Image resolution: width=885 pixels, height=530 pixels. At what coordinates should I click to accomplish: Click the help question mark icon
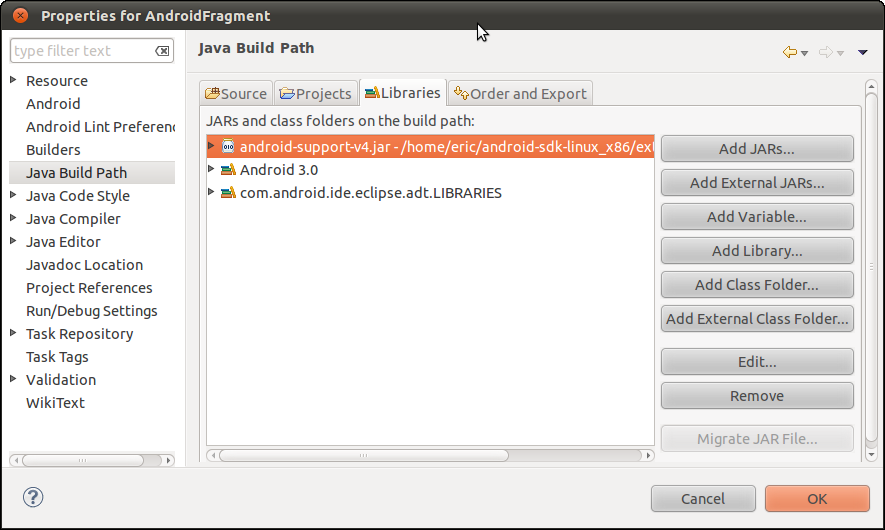(x=33, y=497)
